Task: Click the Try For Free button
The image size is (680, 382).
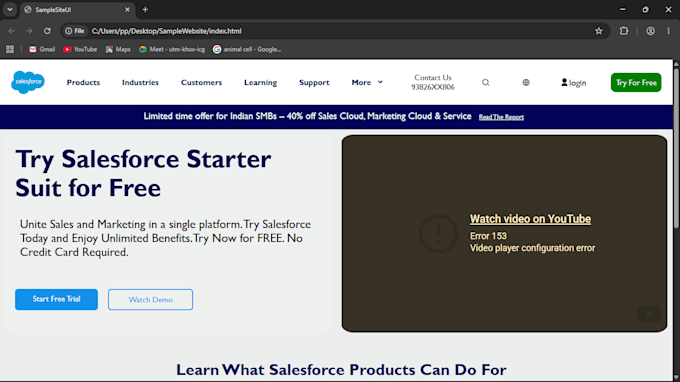Action: pyautogui.click(x=636, y=82)
